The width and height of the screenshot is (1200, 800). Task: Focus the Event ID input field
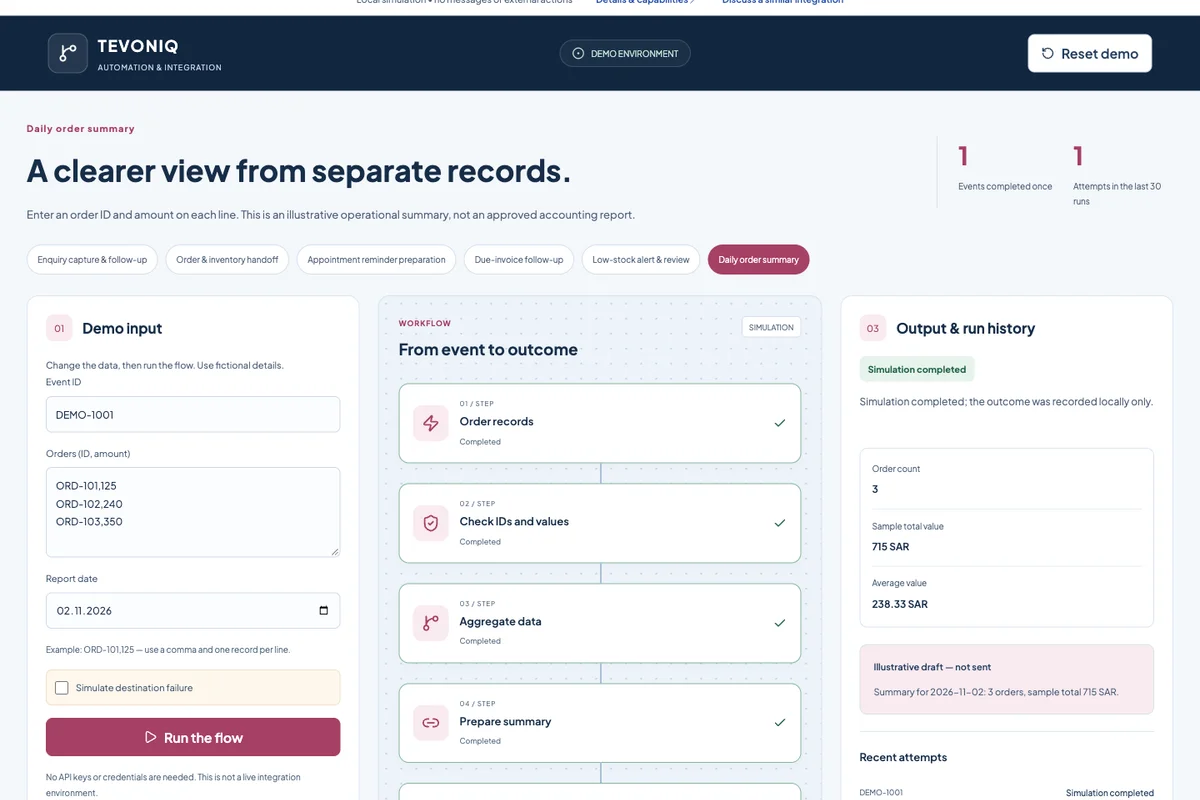click(193, 414)
